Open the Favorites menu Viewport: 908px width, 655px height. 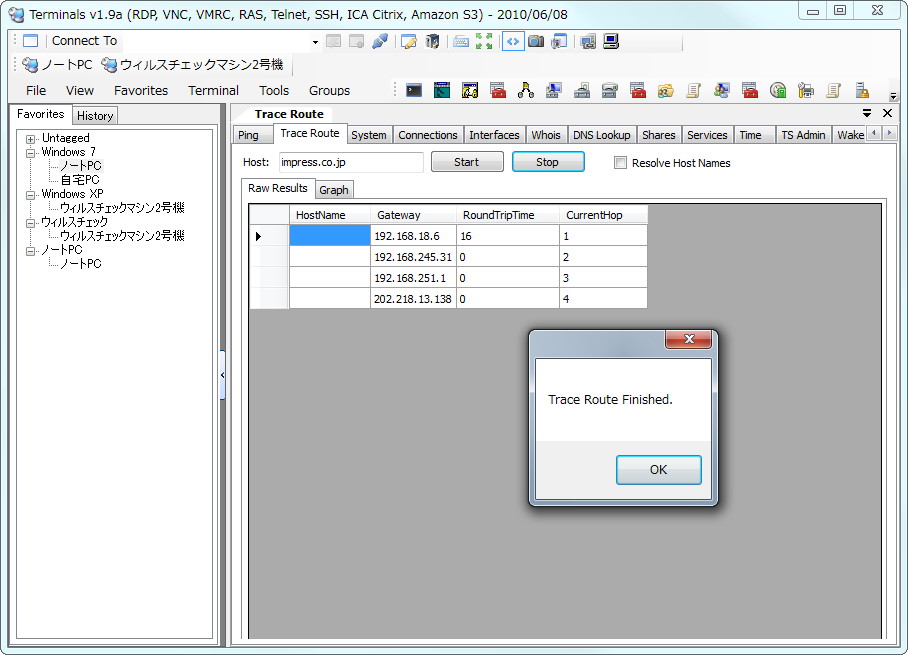point(141,91)
